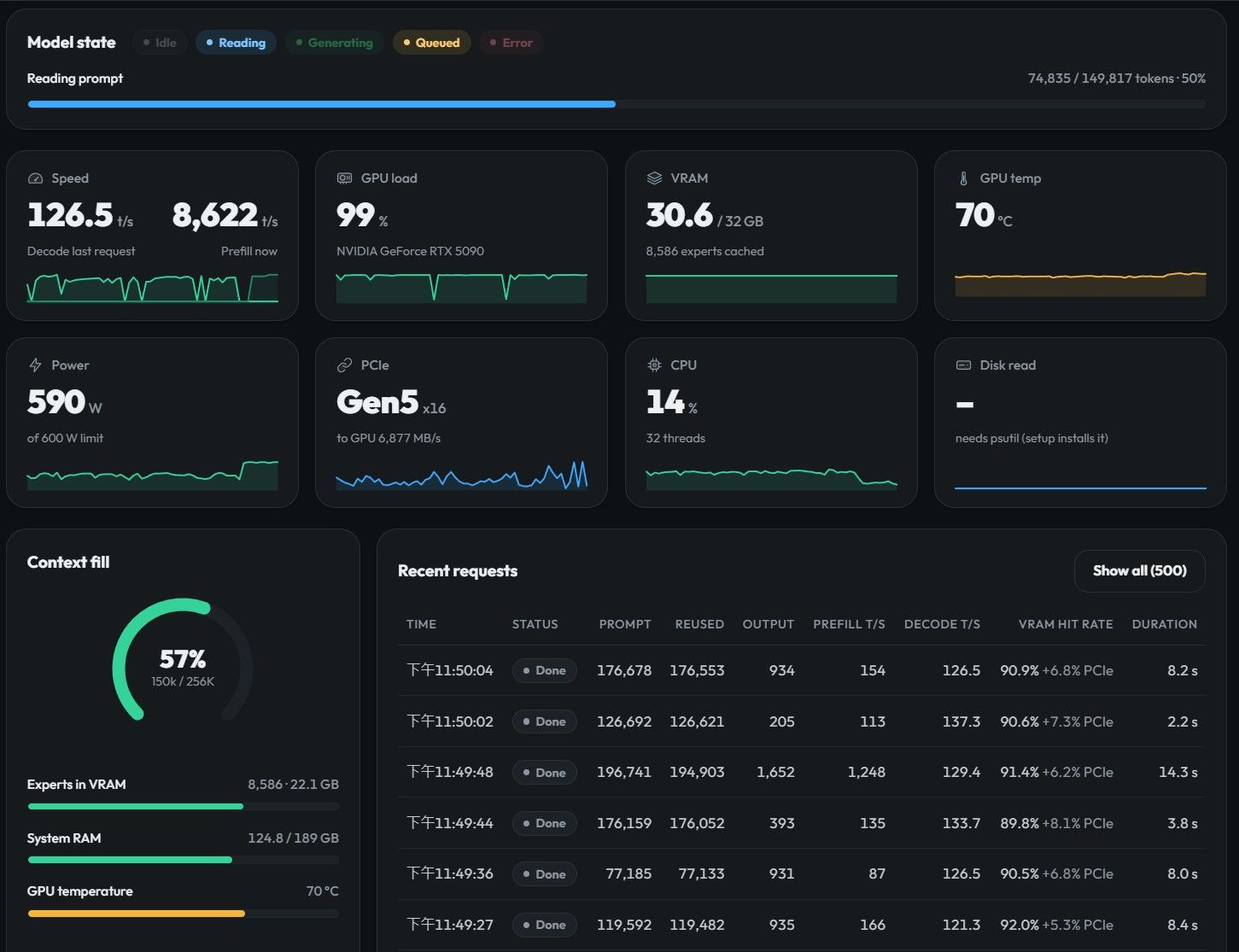
Task: Click the reused value 77,133
Action: pyautogui.click(x=701, y=873)
